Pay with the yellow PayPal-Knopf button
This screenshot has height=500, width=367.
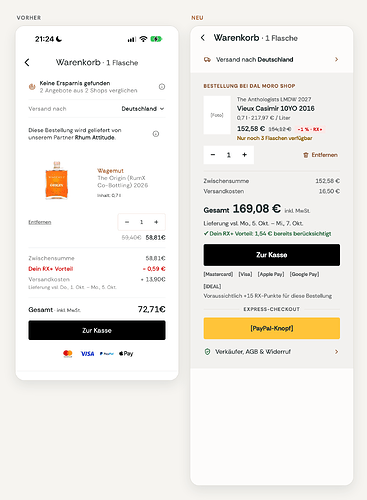[x=272, y=328]
